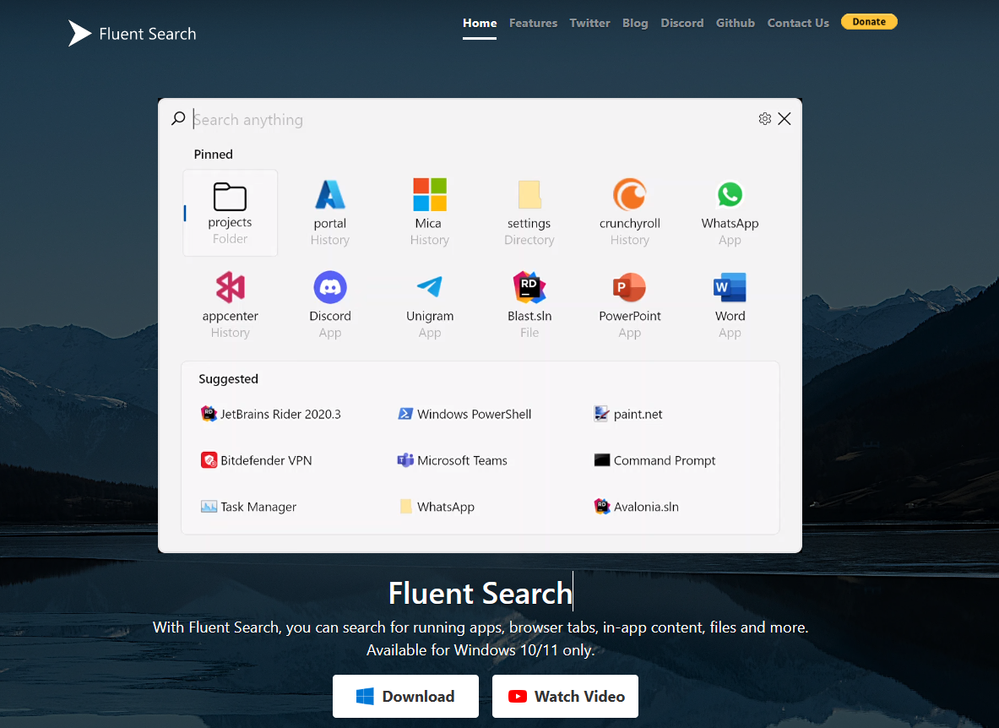Select suggested paint.net
Screen dimensions: 999x728
tap(628, 414)
